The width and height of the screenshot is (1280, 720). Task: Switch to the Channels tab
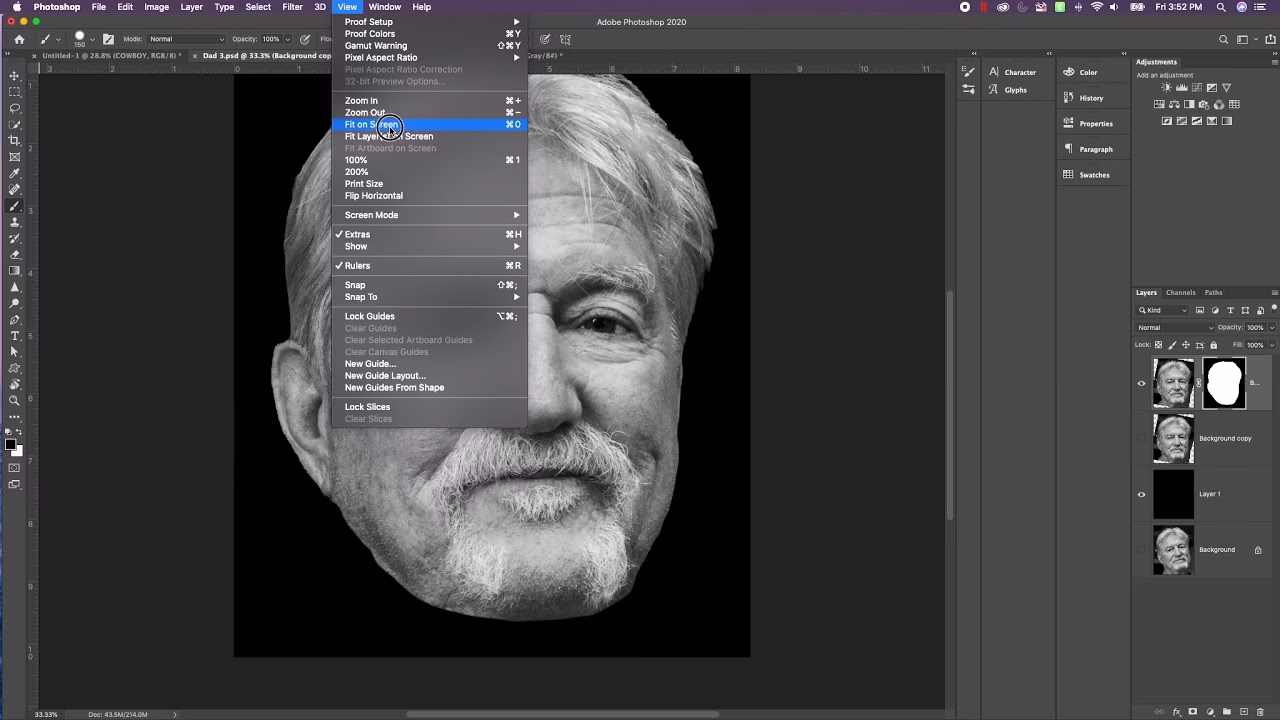[x=1180, y=293]
